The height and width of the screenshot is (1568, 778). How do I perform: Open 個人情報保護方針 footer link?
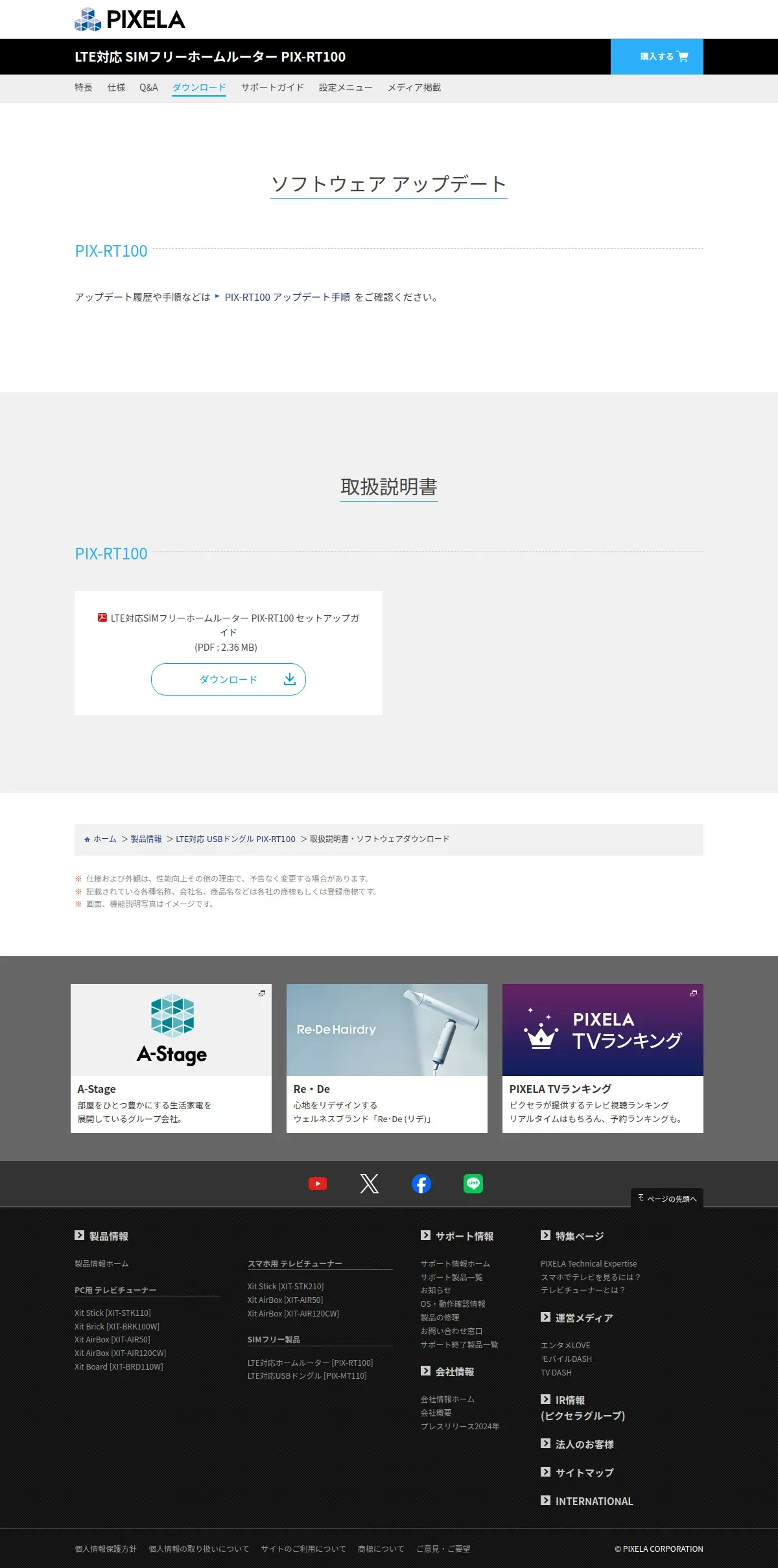[x=106, y=1549]
